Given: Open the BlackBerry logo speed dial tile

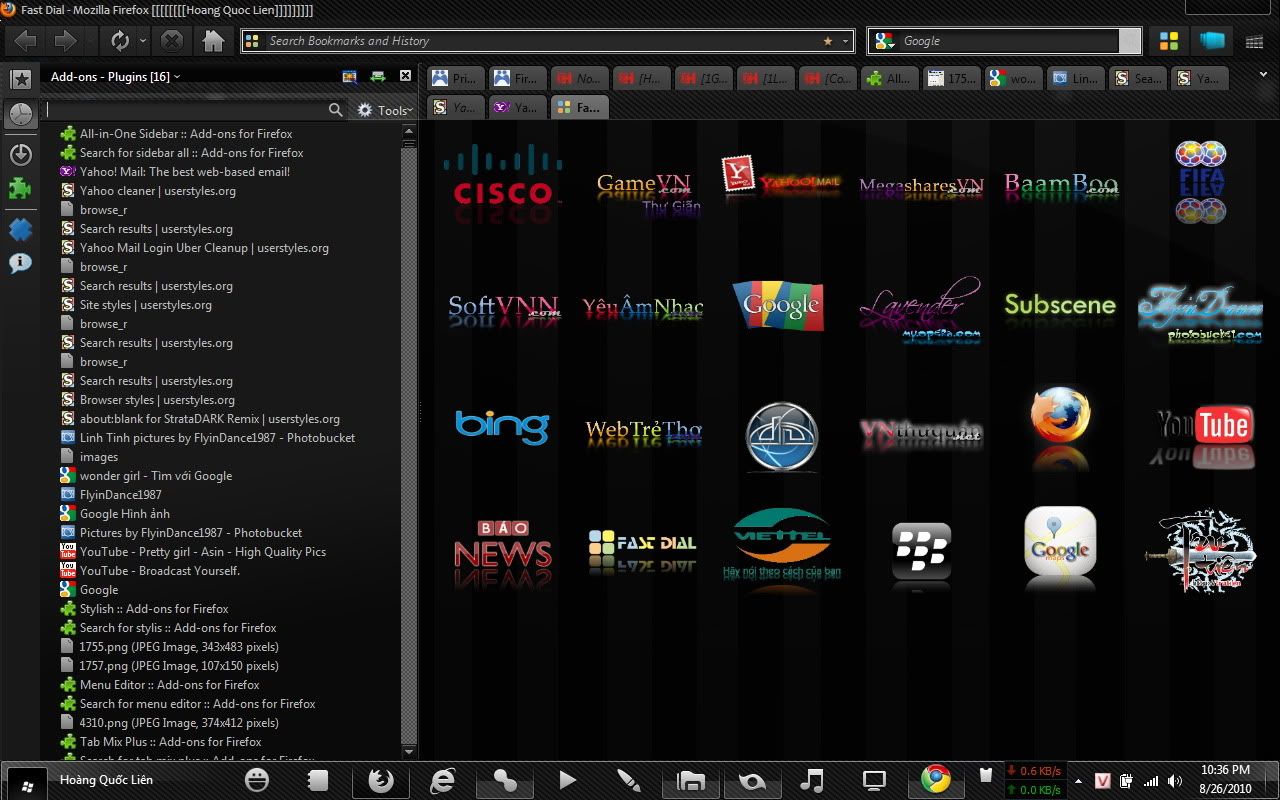Looking at the screenshot, I should (921, 551).
